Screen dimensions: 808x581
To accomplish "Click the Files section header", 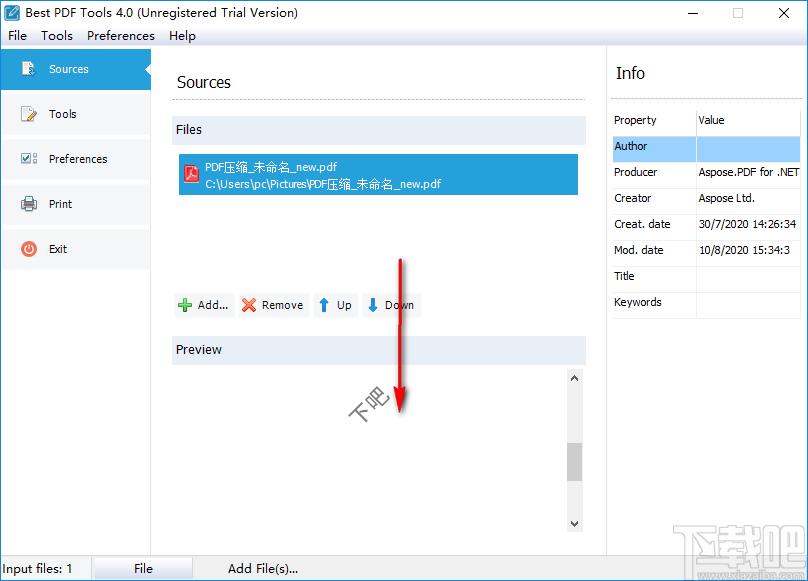I will click(379, 130).
